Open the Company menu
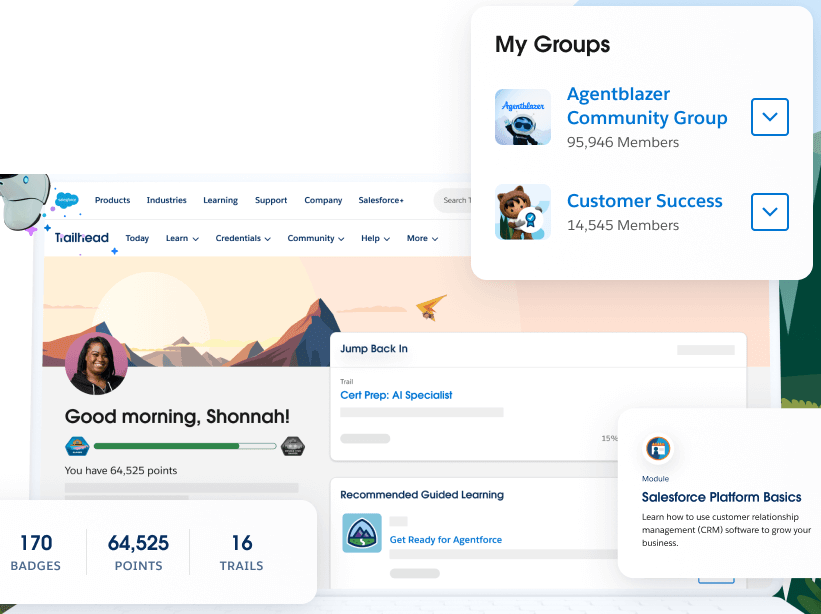The width and height of the screenshot is (821, 614). 323,200
